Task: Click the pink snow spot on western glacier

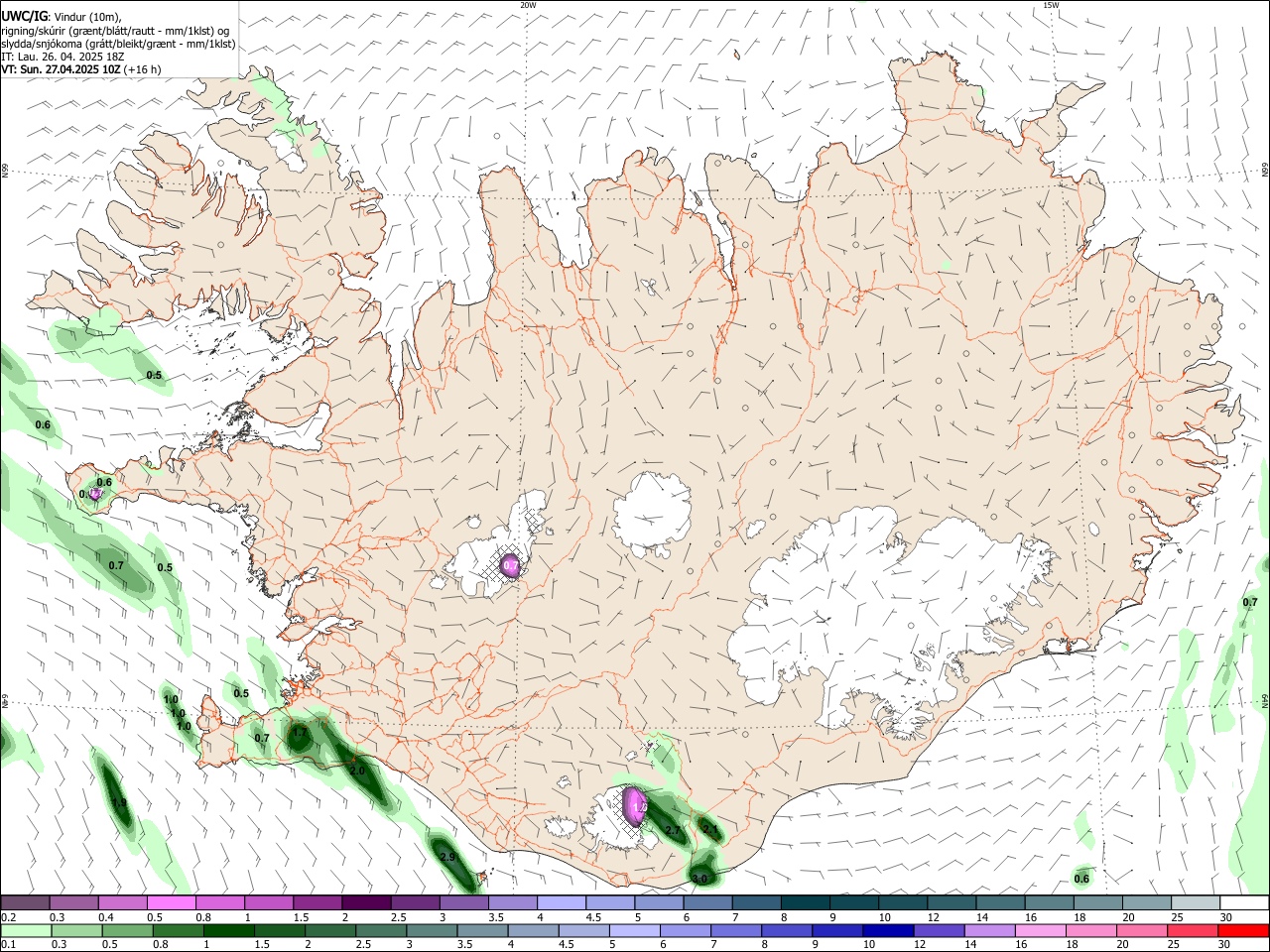Action: click(x=510, y=565)
